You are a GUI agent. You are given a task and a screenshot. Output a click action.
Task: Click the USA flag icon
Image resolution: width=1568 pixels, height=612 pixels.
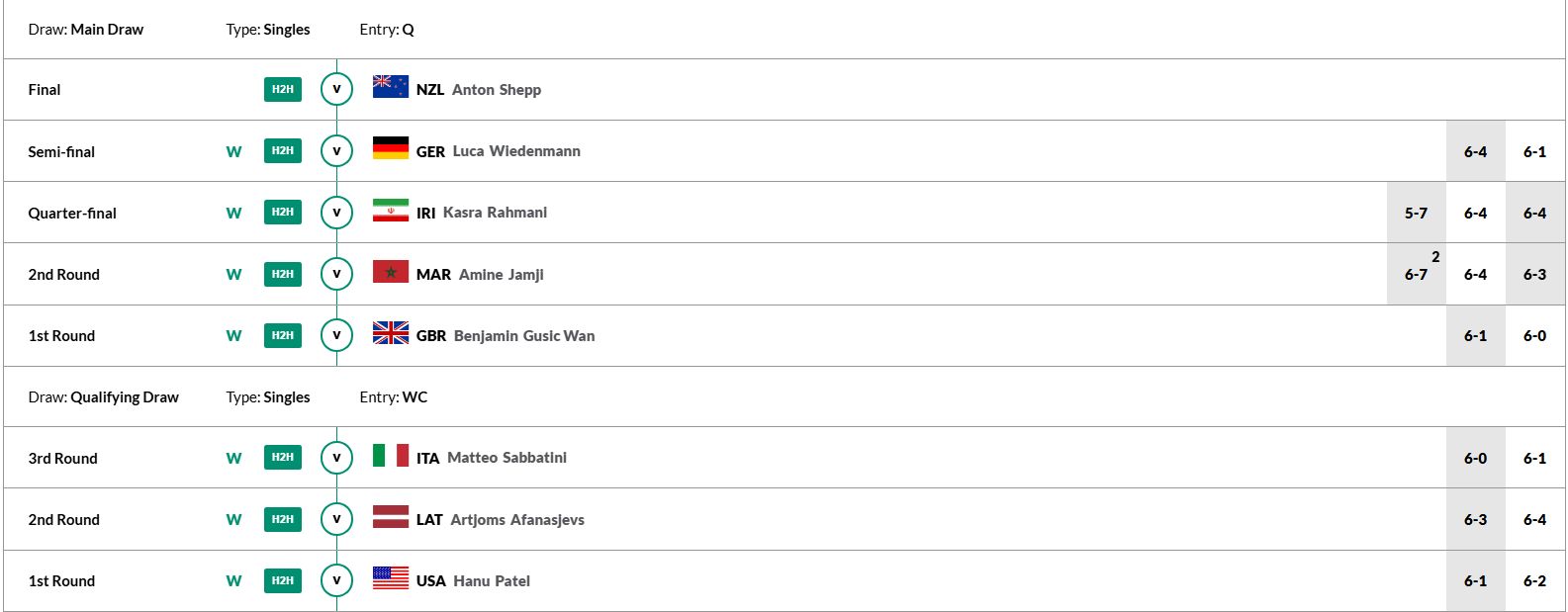tap(391, 578)
